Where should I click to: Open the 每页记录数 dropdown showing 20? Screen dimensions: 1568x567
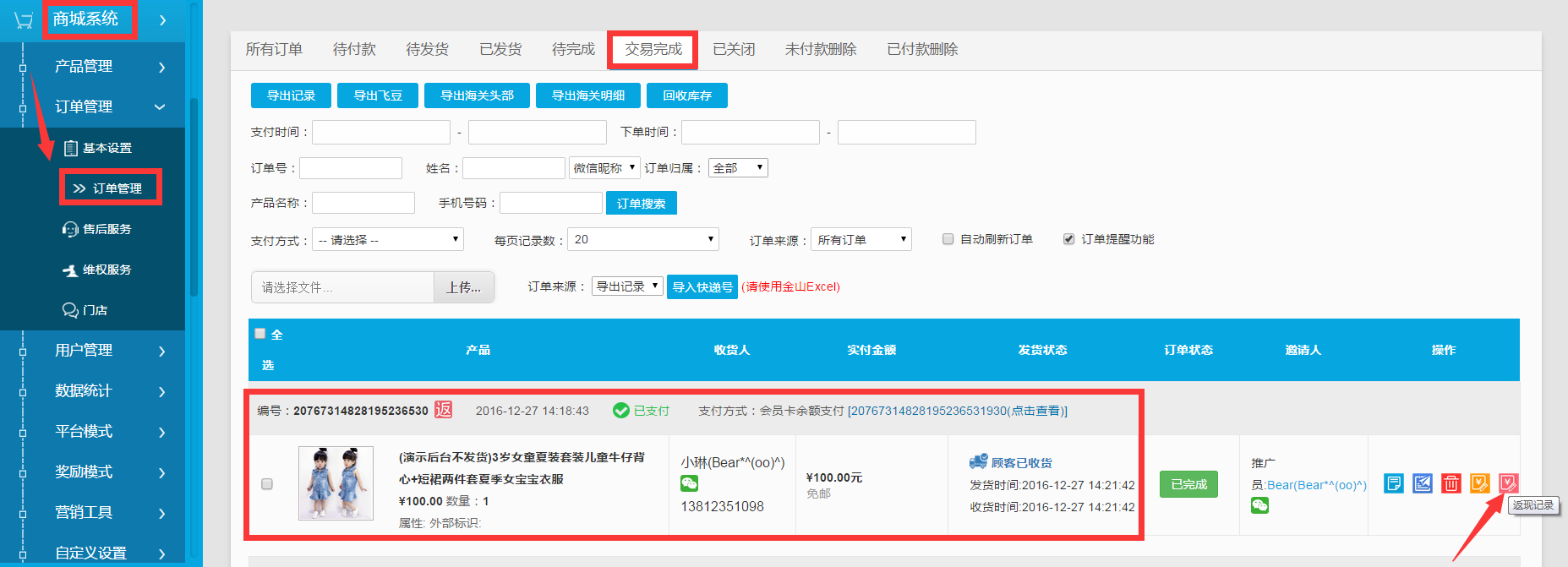642,240
